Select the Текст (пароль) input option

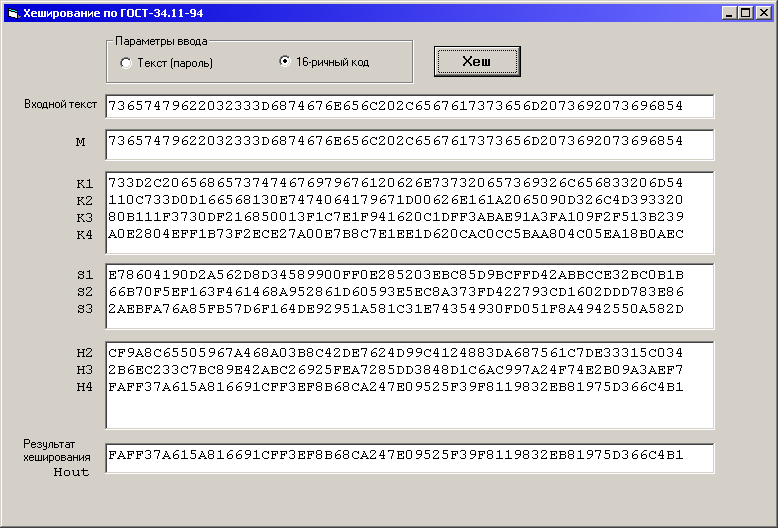tap(126, 63)
